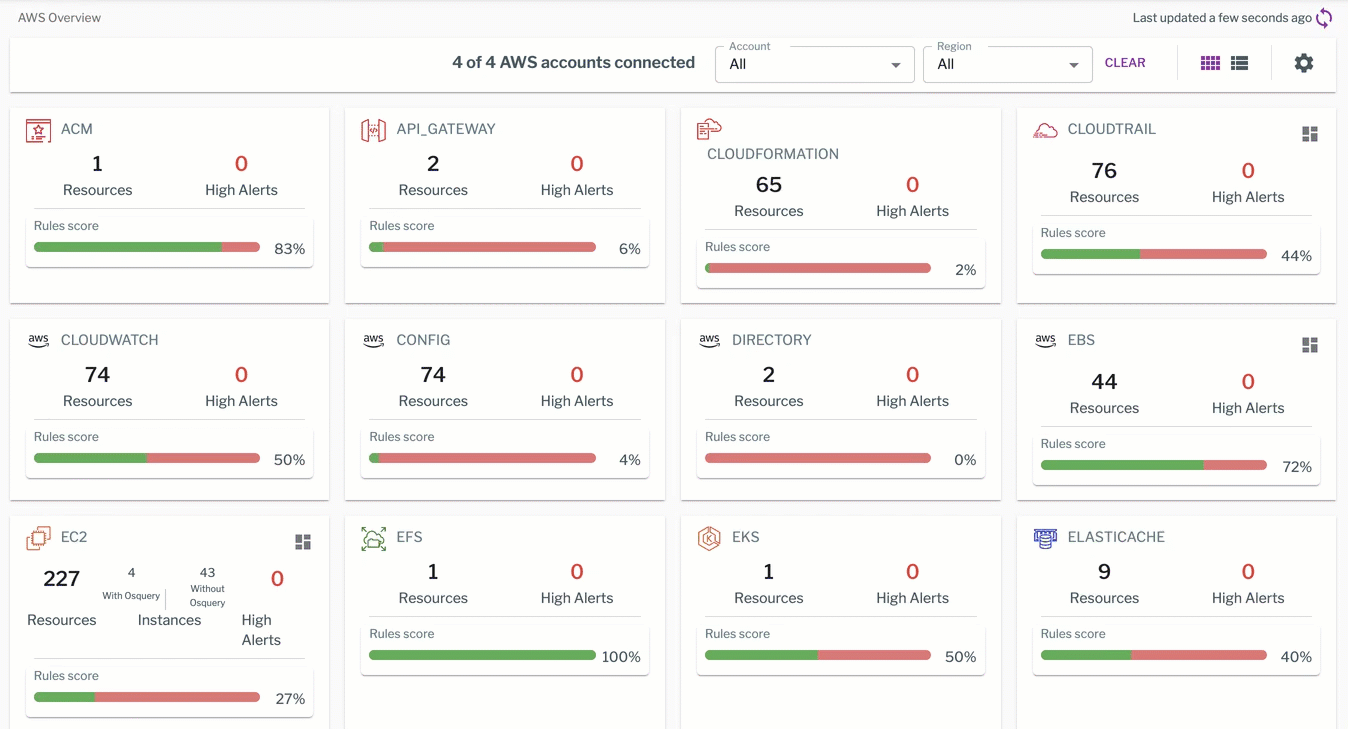This screenshot has width=1348, height=729.
Task: Click the 9 resources count on ElastiCache
Action: pyautogui.click(x=1104, y=572)
